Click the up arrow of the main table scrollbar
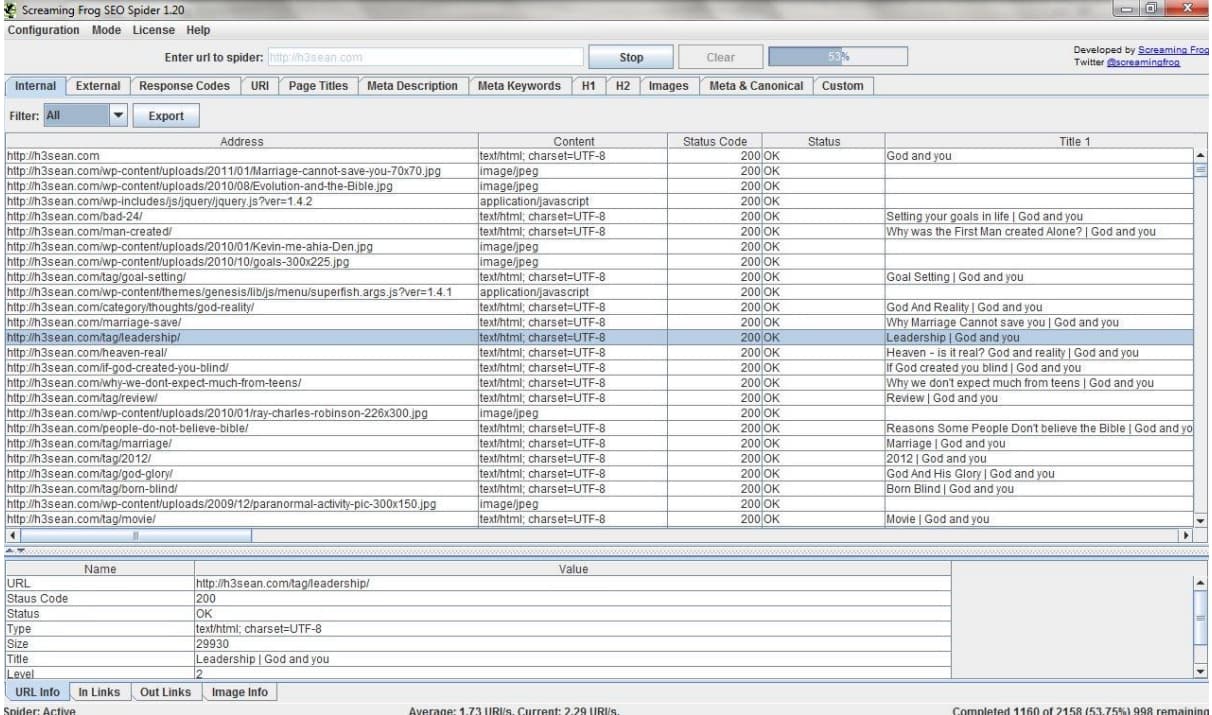This screenshot has height=715, width=1212. (x=1201, y=155)
